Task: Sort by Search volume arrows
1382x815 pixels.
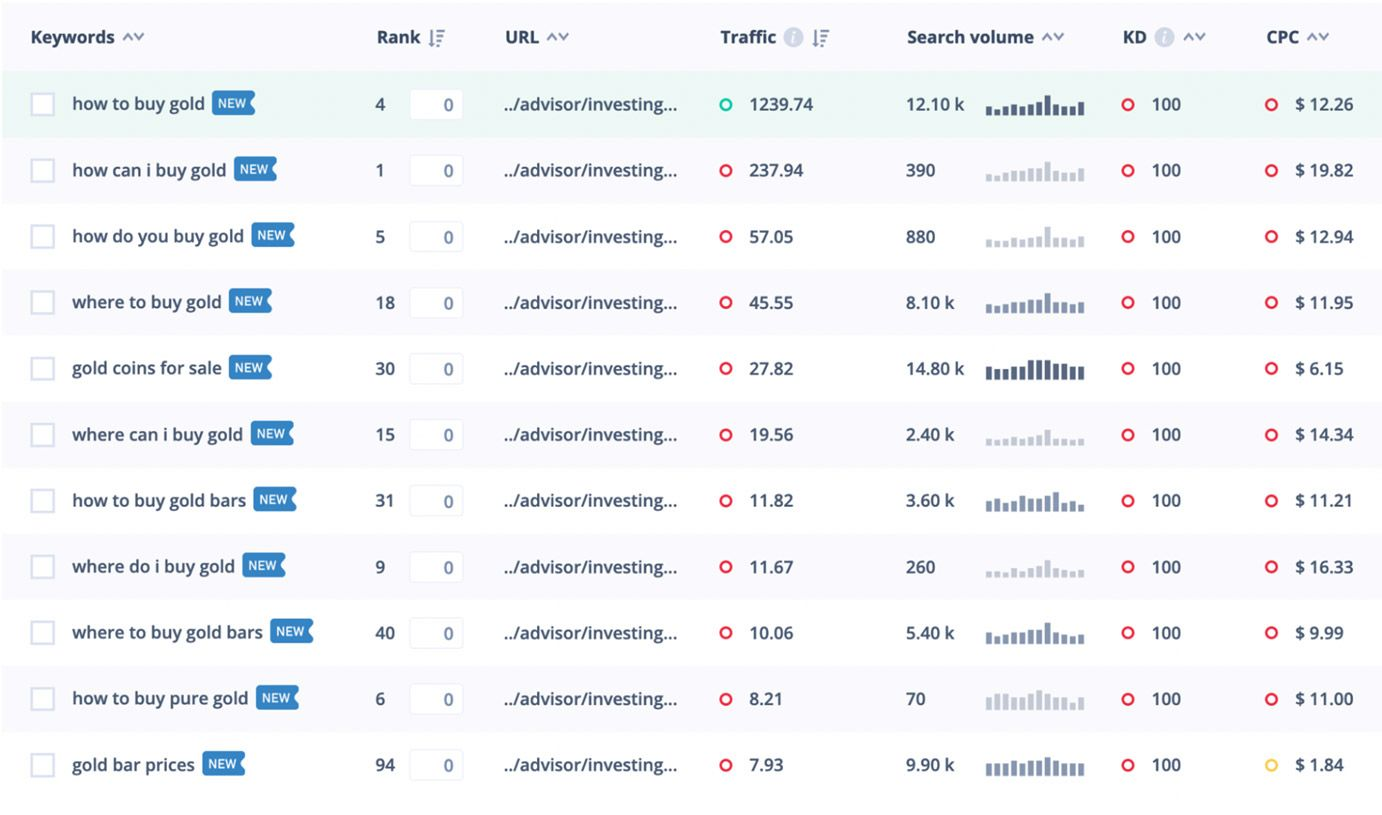Action: pyautogui.click(x=1052, y=37)
